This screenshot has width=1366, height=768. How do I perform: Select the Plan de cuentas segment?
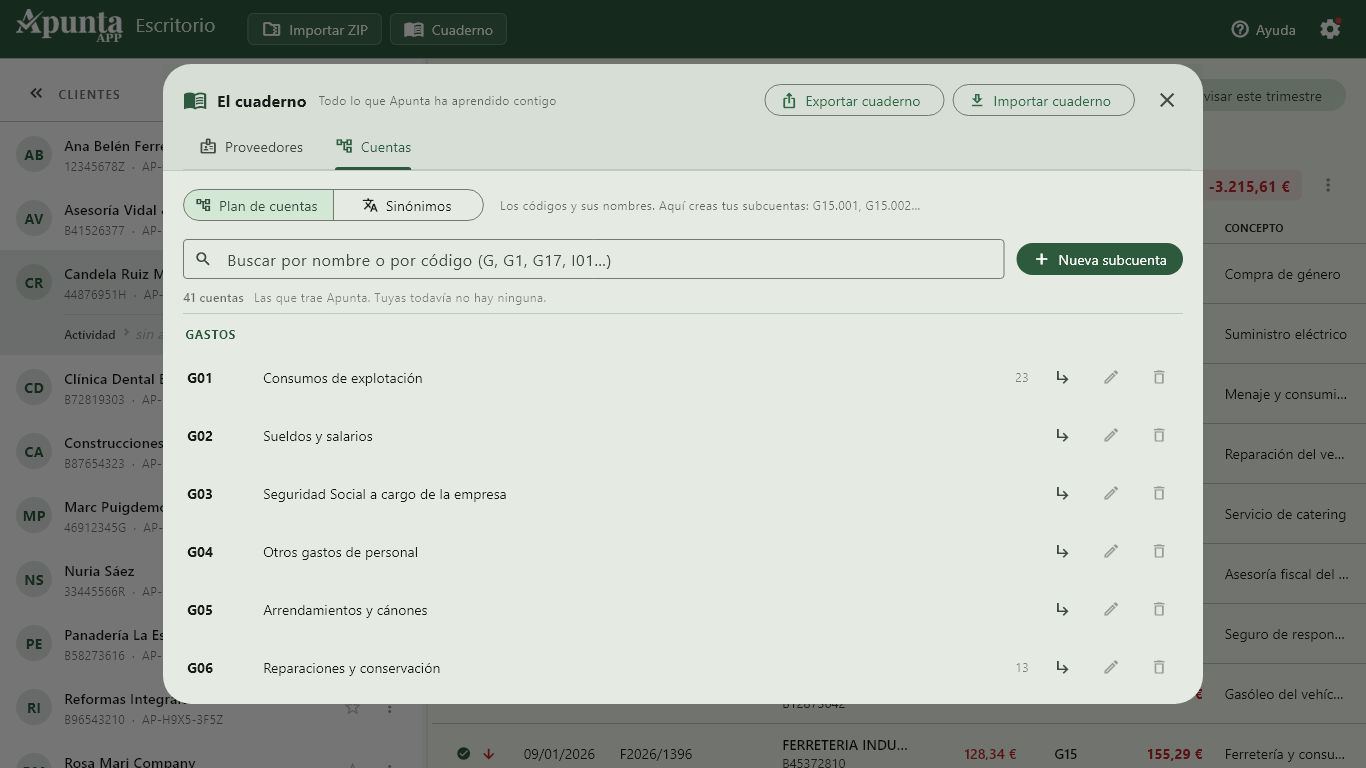pos(258,205)
